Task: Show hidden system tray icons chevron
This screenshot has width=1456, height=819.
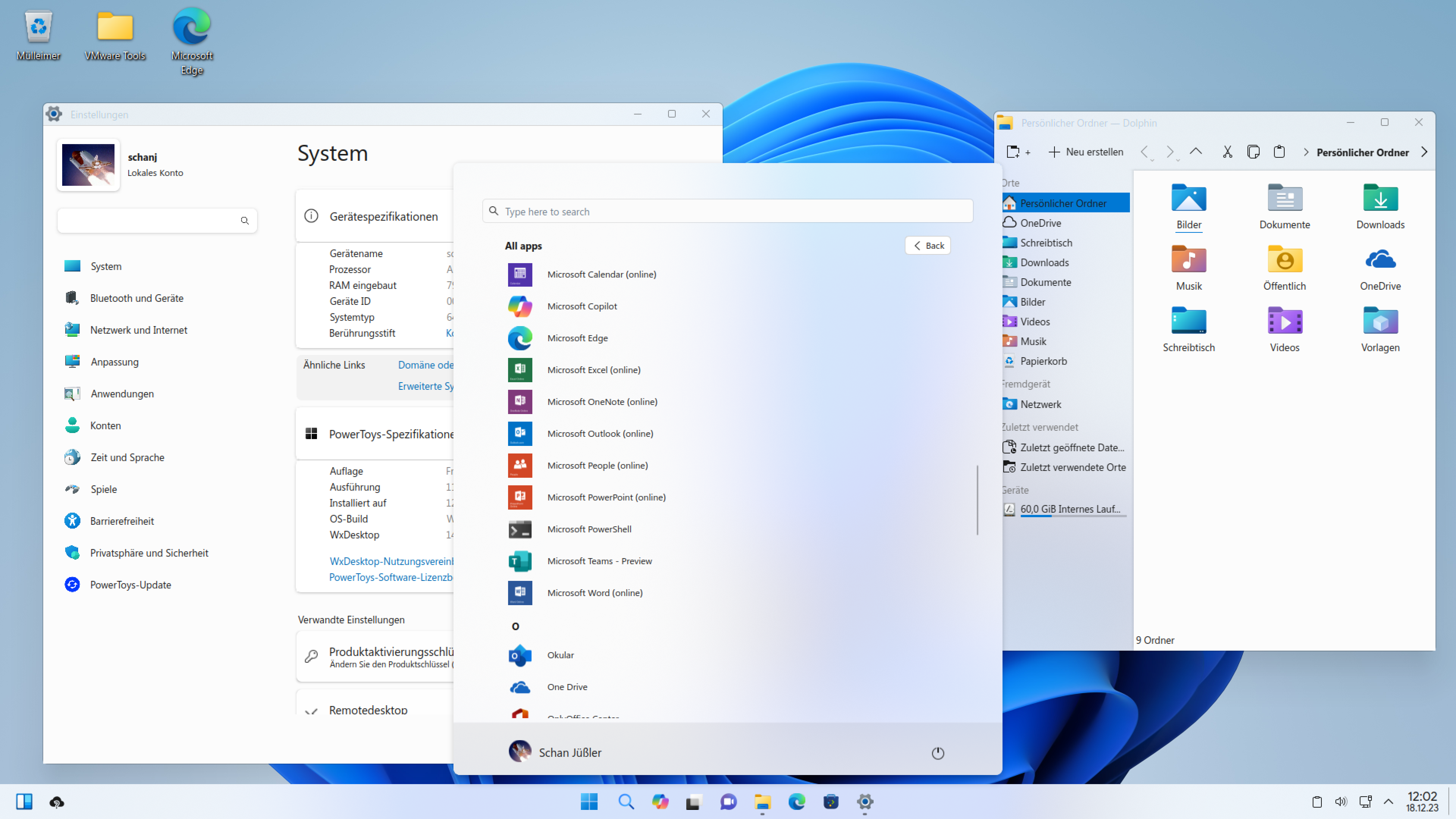Action: 1388,802
